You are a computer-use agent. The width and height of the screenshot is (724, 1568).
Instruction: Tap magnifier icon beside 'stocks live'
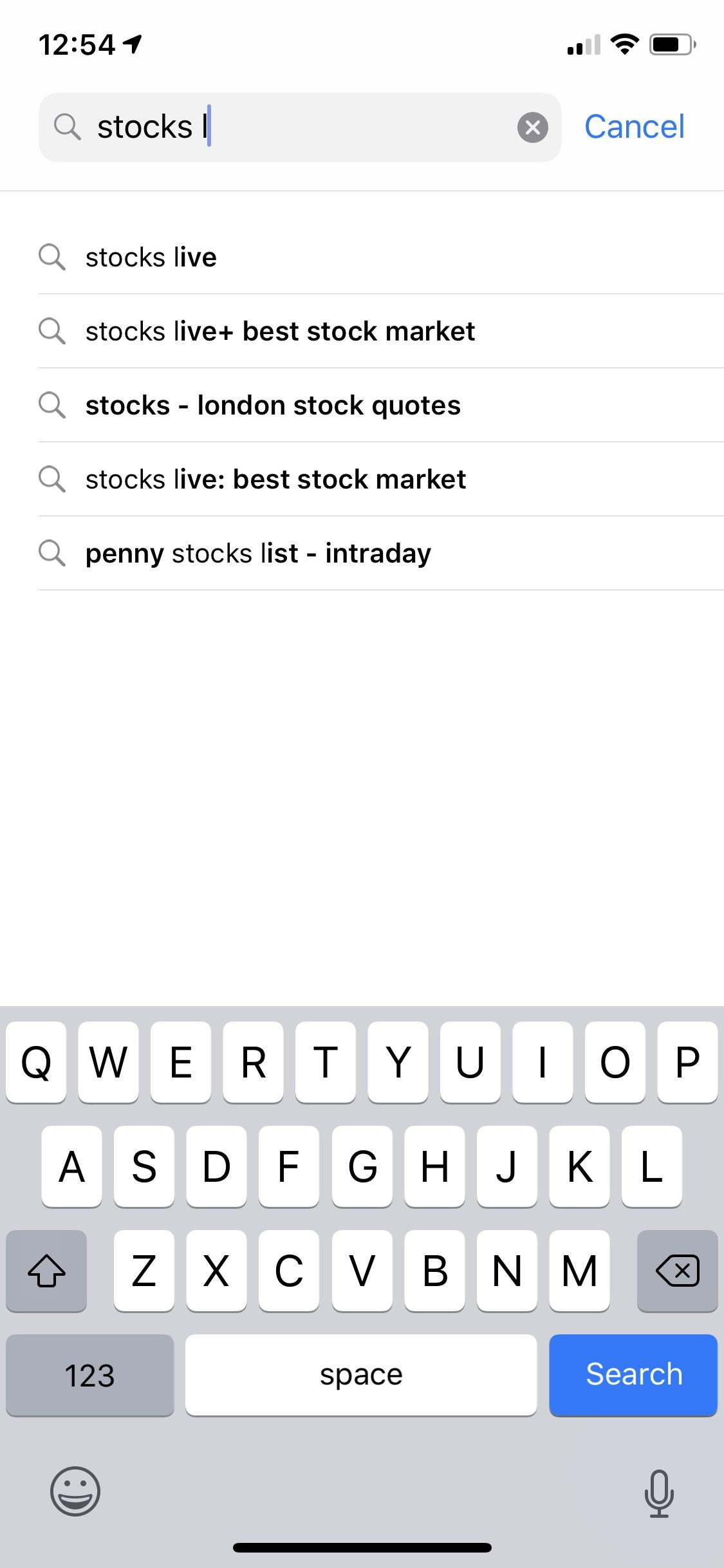pos(52,257)
